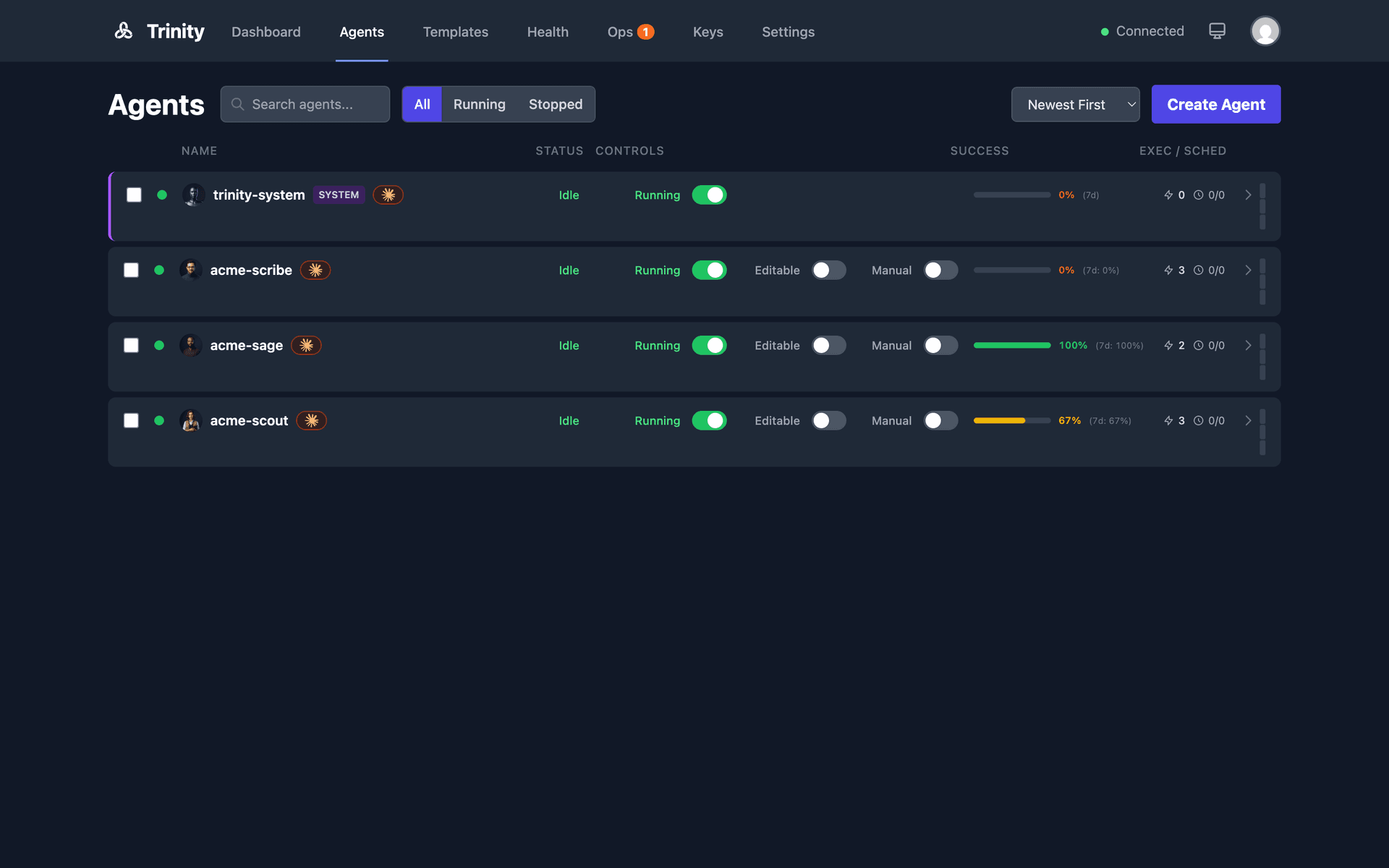Click the Ops notification badge
Viewport: 1389px width, 868px height.
pyautogui.click(x=644, y=31)
